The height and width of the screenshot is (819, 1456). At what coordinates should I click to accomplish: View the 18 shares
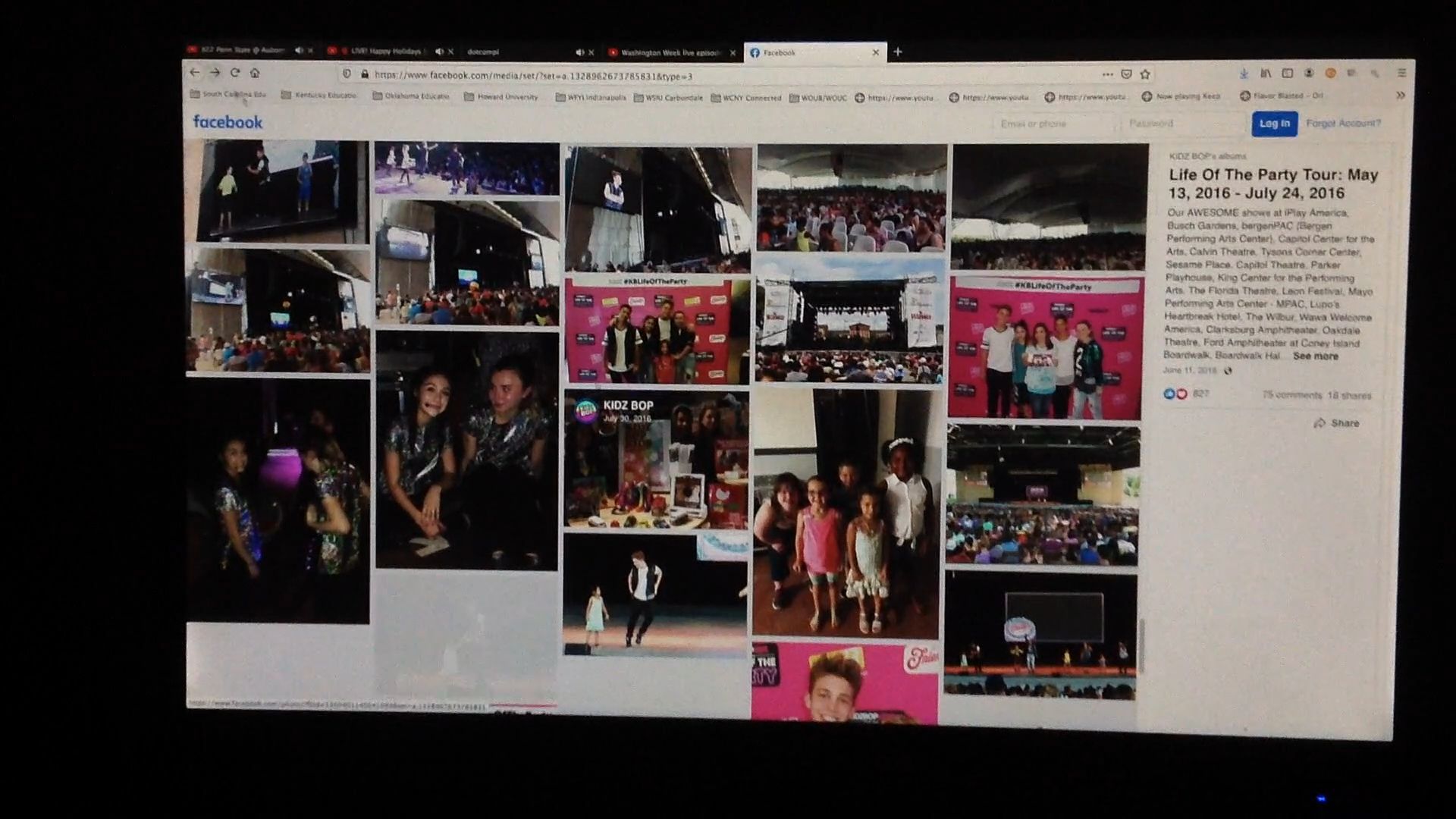pos(1349,395)
